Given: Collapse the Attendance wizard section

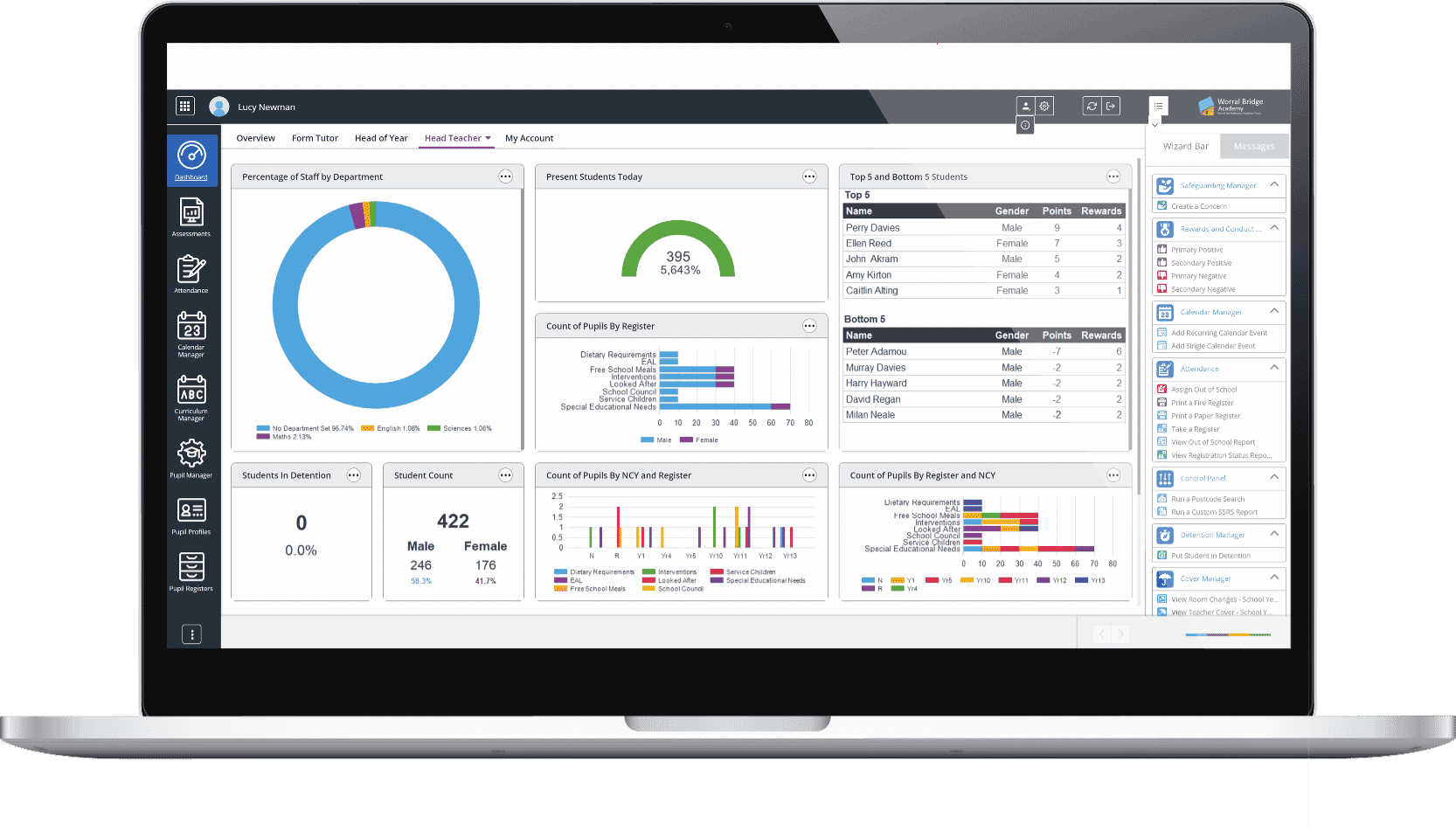Looking at the screenshot, I should (x=1274, y=368).
